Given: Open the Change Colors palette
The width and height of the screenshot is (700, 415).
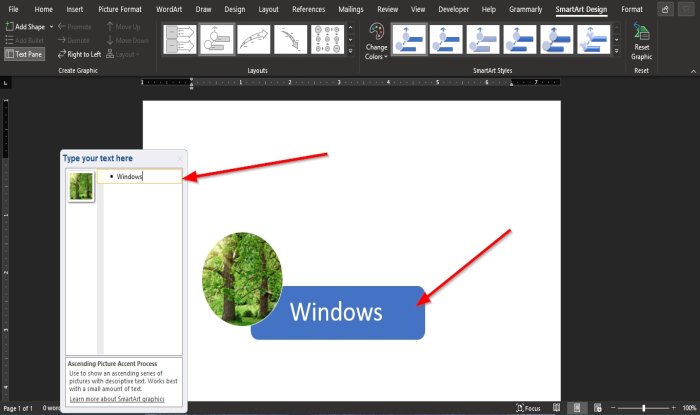Looking at the screenshot, I should 376,42.
